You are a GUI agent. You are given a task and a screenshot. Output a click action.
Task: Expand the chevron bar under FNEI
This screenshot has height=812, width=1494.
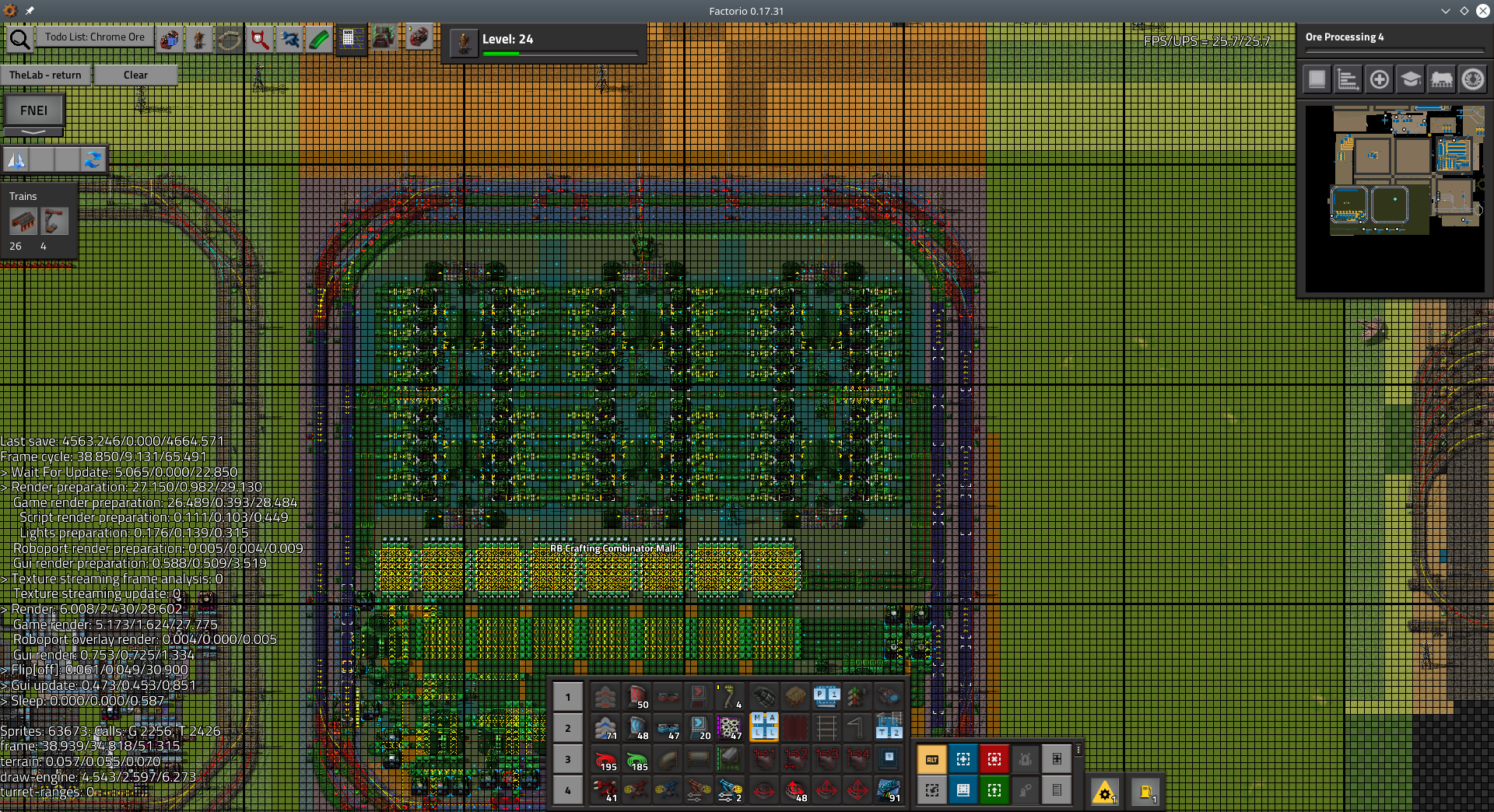point(33,132)
